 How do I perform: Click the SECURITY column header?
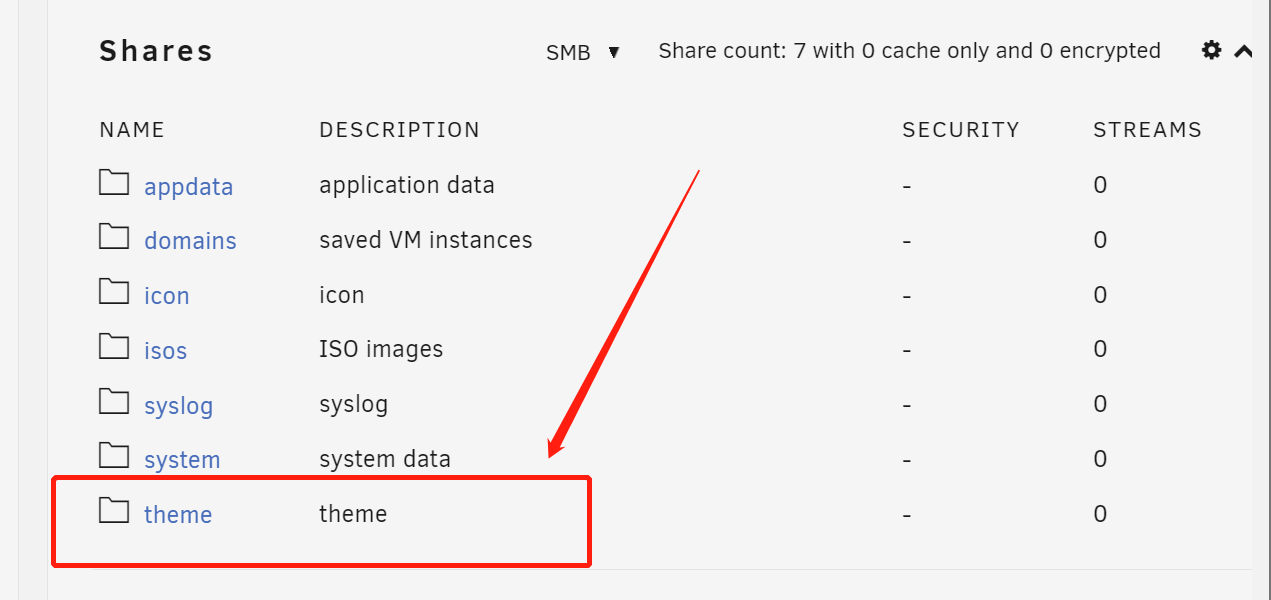[x=960, y=130]
